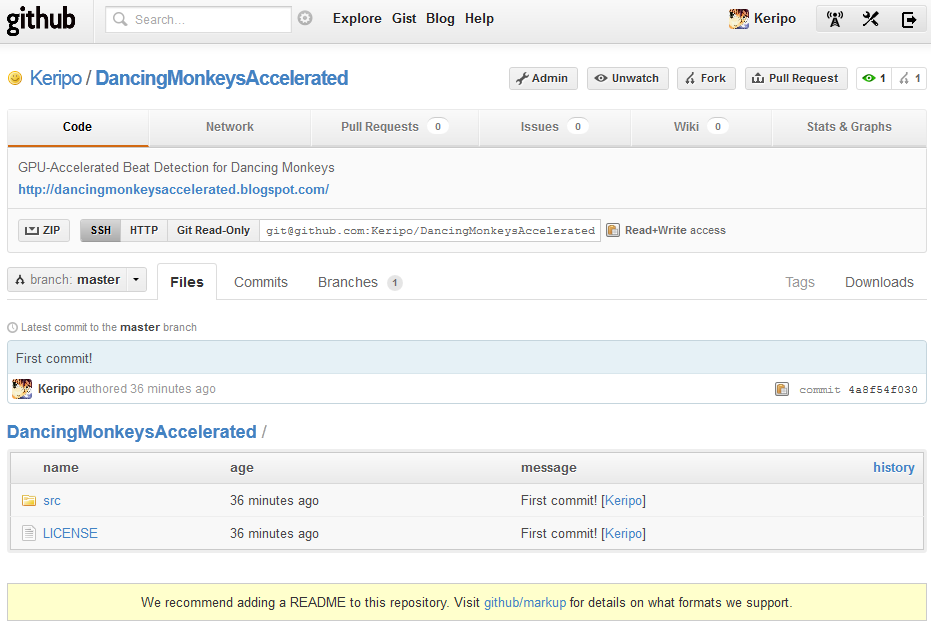
Task: Click the src folder icon
Action: 28,501
